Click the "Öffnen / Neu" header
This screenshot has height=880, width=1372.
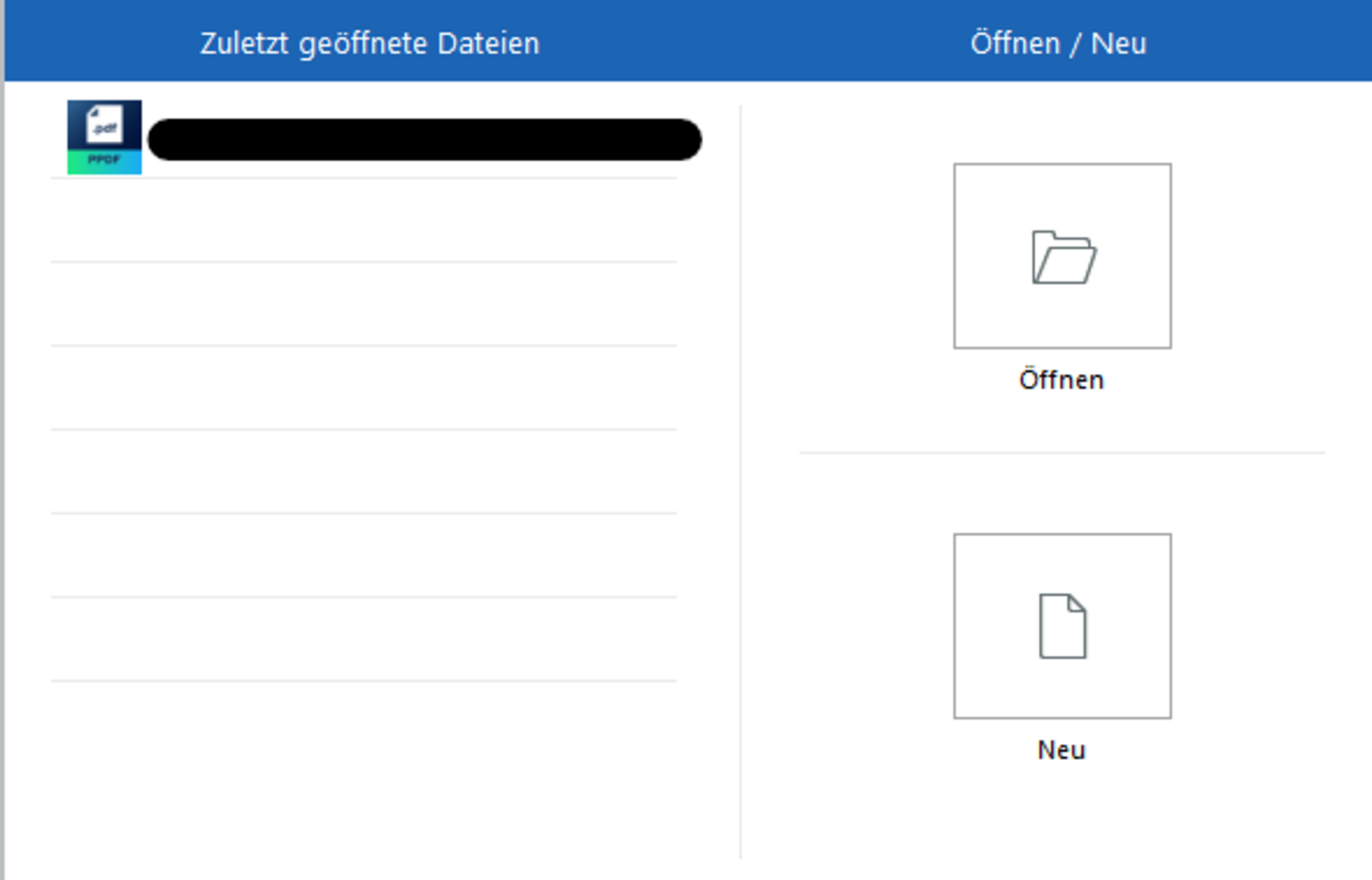1058,43
